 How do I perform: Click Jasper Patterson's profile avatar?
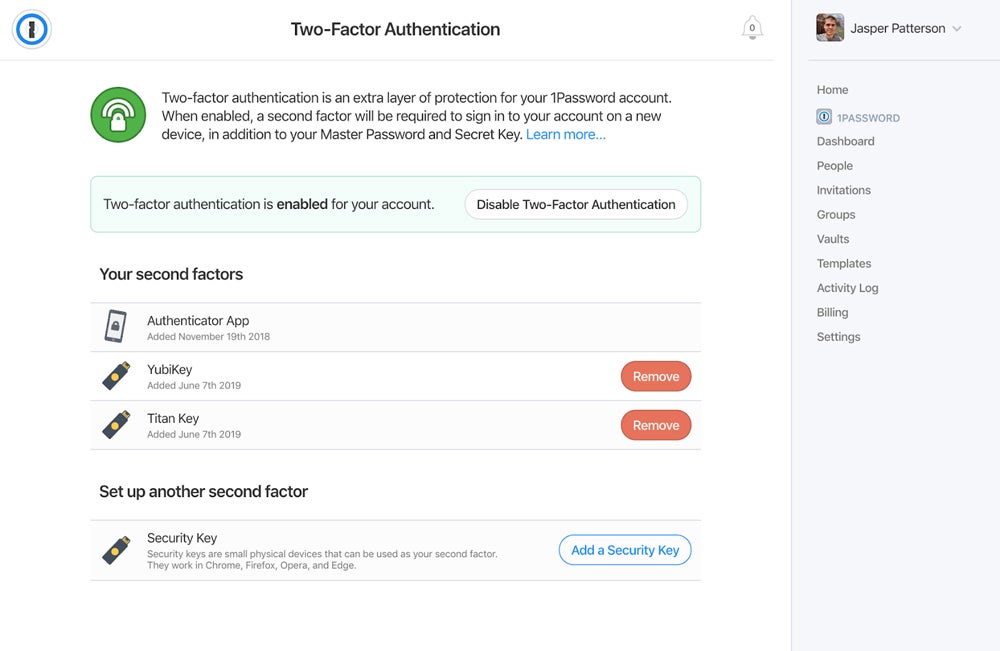[830, 28]
